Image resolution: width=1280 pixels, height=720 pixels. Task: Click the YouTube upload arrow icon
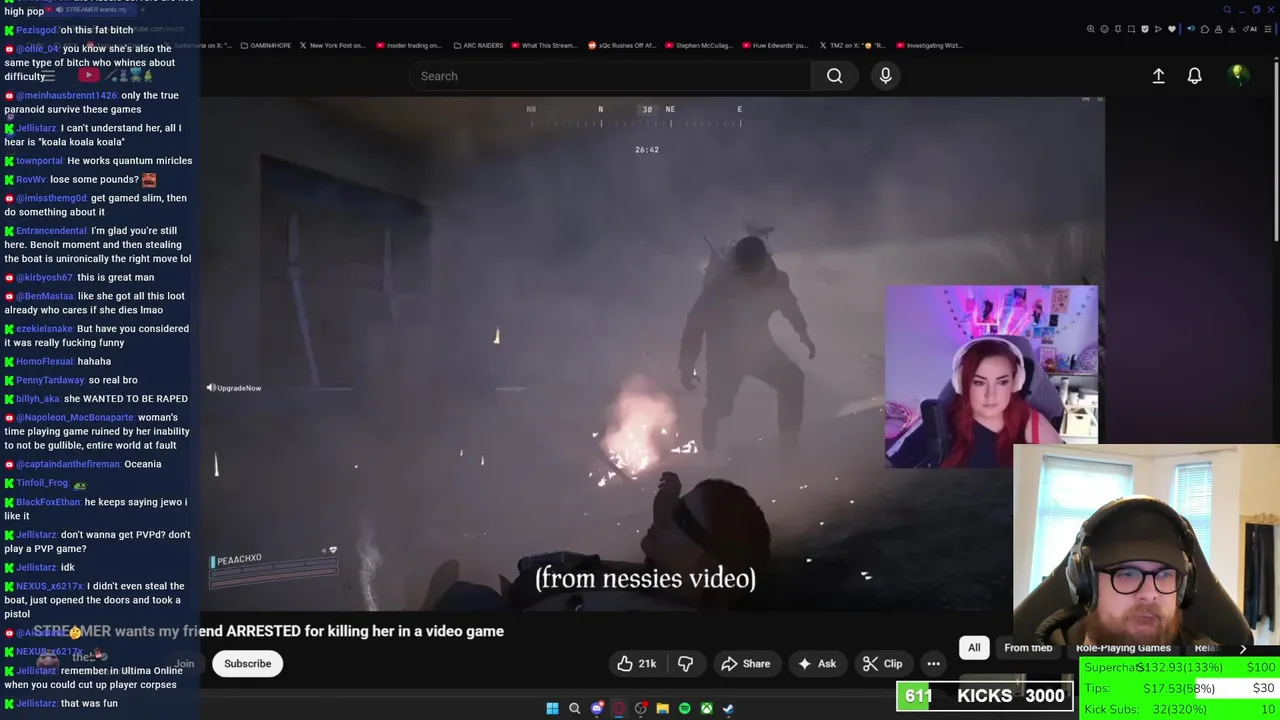tap(1158, 76)
